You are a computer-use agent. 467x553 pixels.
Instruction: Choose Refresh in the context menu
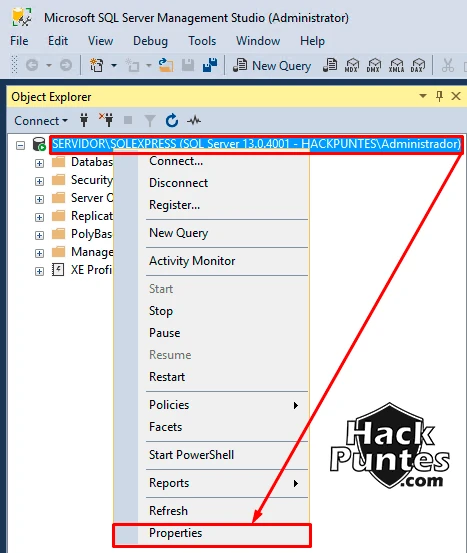211,511
